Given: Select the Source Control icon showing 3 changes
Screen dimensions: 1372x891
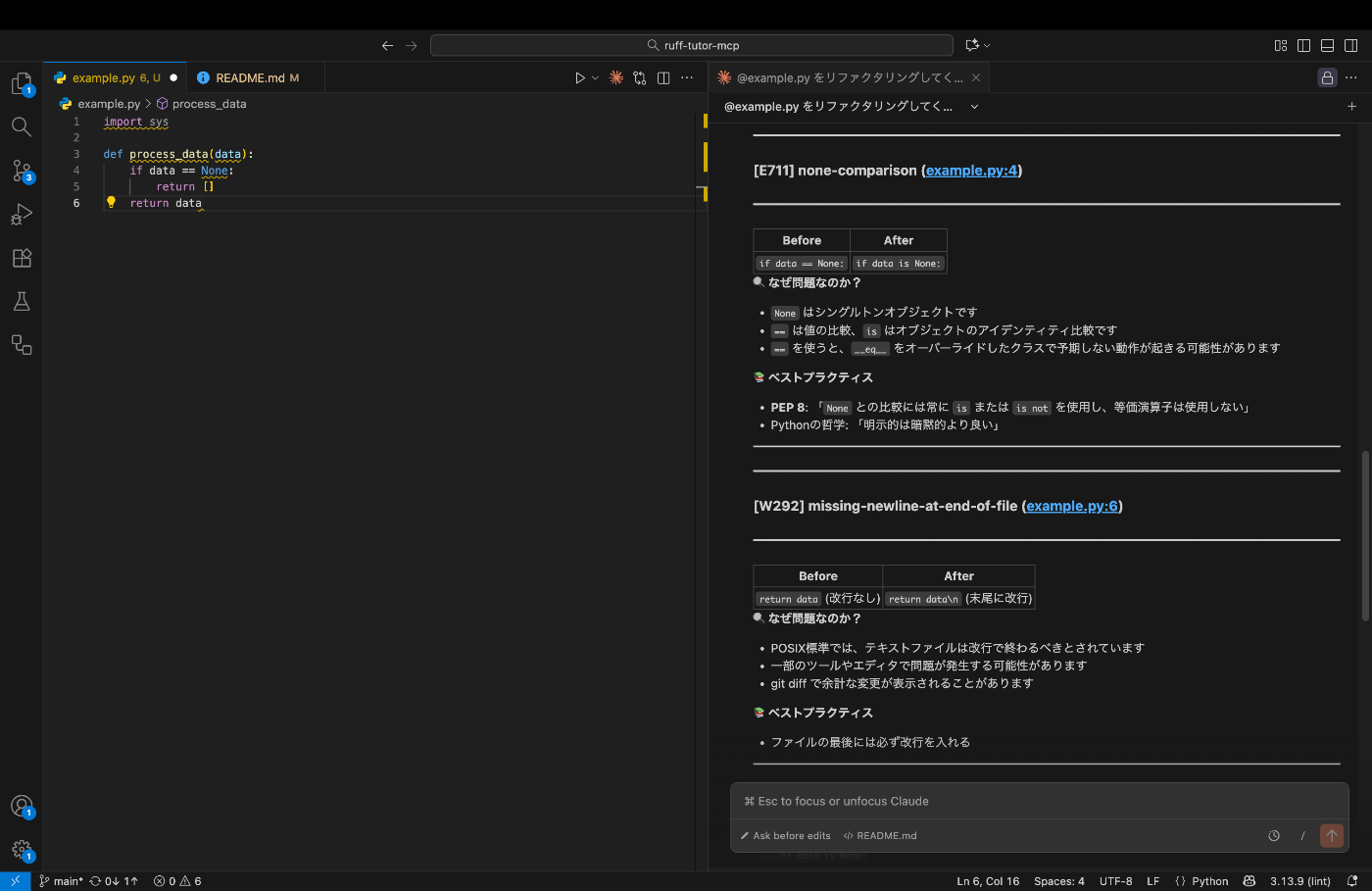Looking at the screenshot, I should 22,171.
